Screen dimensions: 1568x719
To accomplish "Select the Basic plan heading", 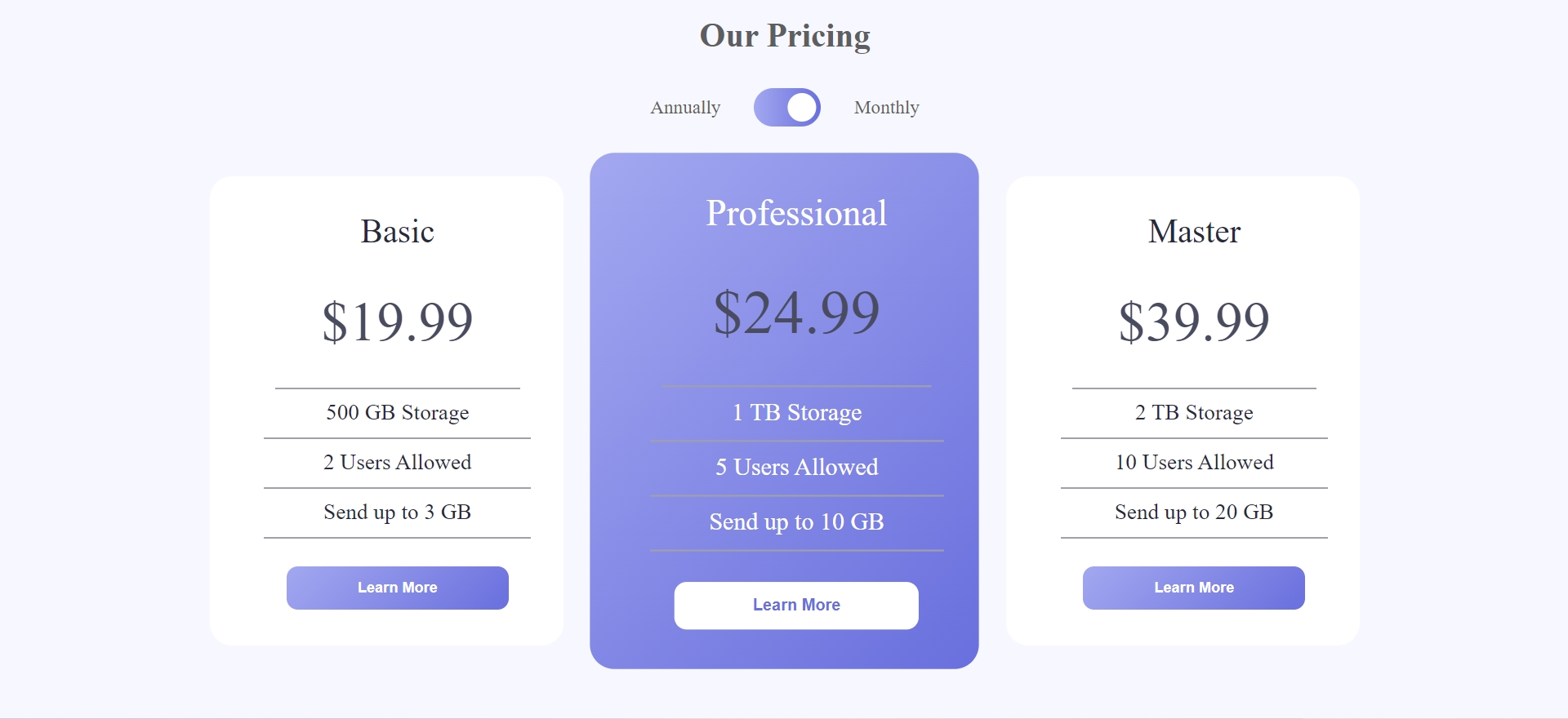I will pyautogui.click(x=398, y=231).
